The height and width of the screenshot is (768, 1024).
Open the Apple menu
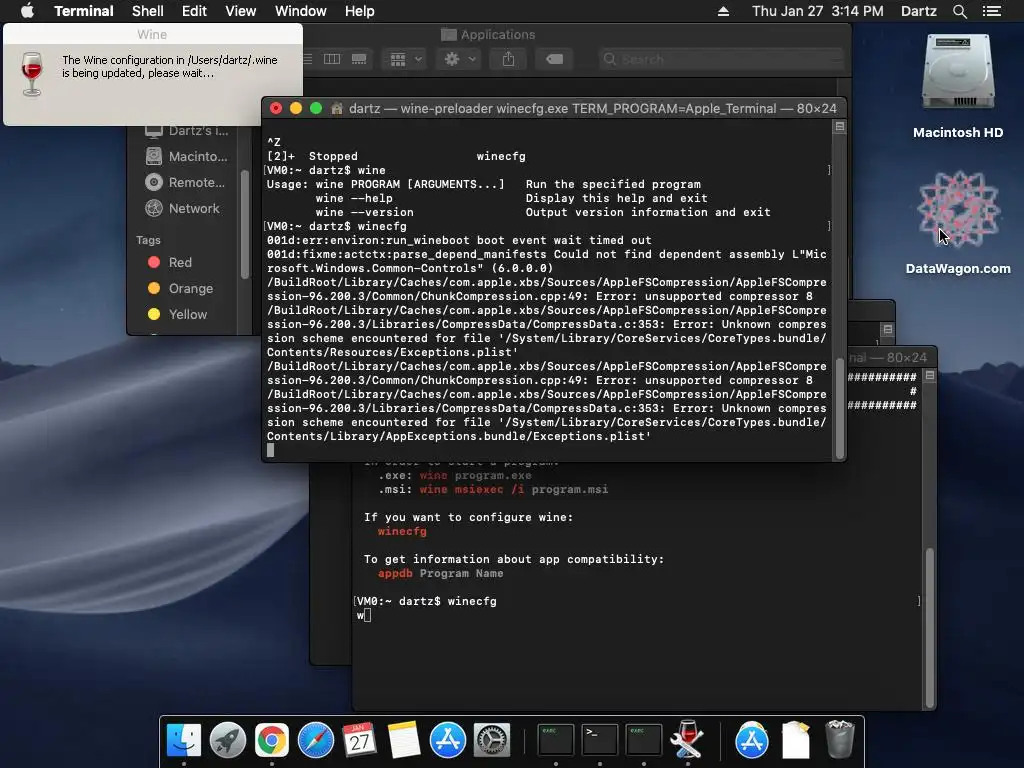point(27,11)
